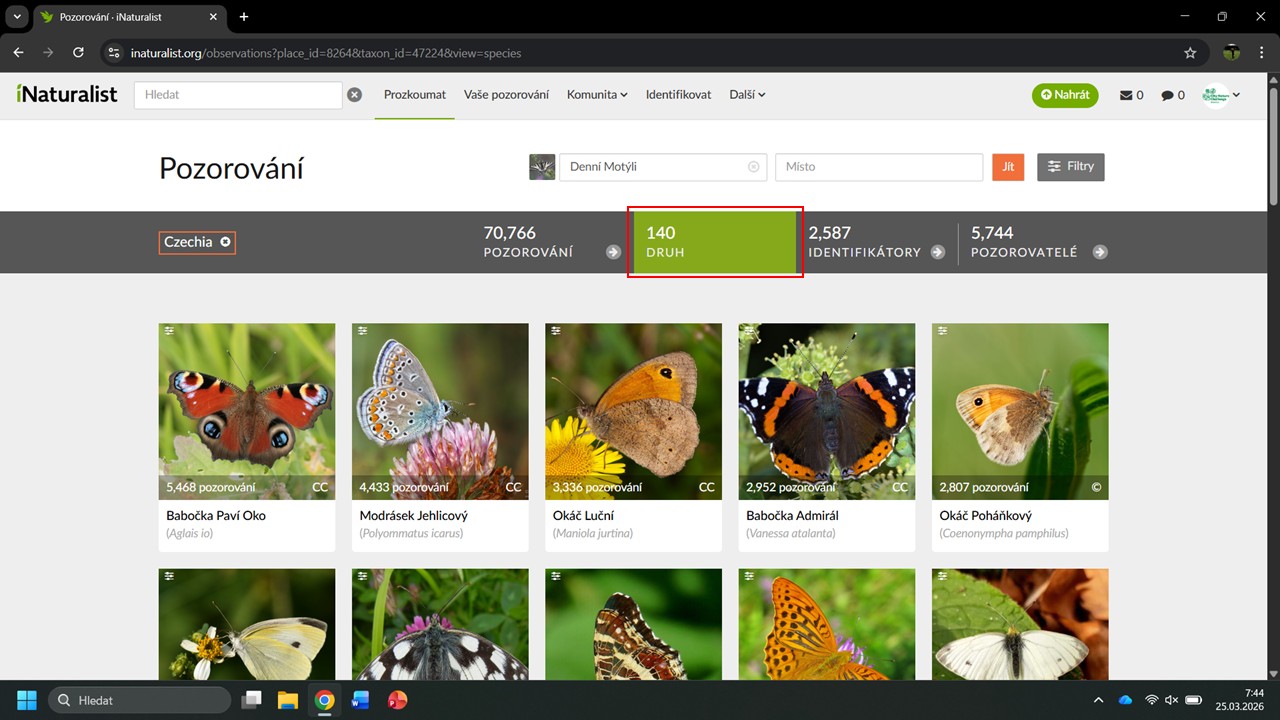Clear the search field with X icon
This screenshot has width=1280, height=720.
[354, 95]
